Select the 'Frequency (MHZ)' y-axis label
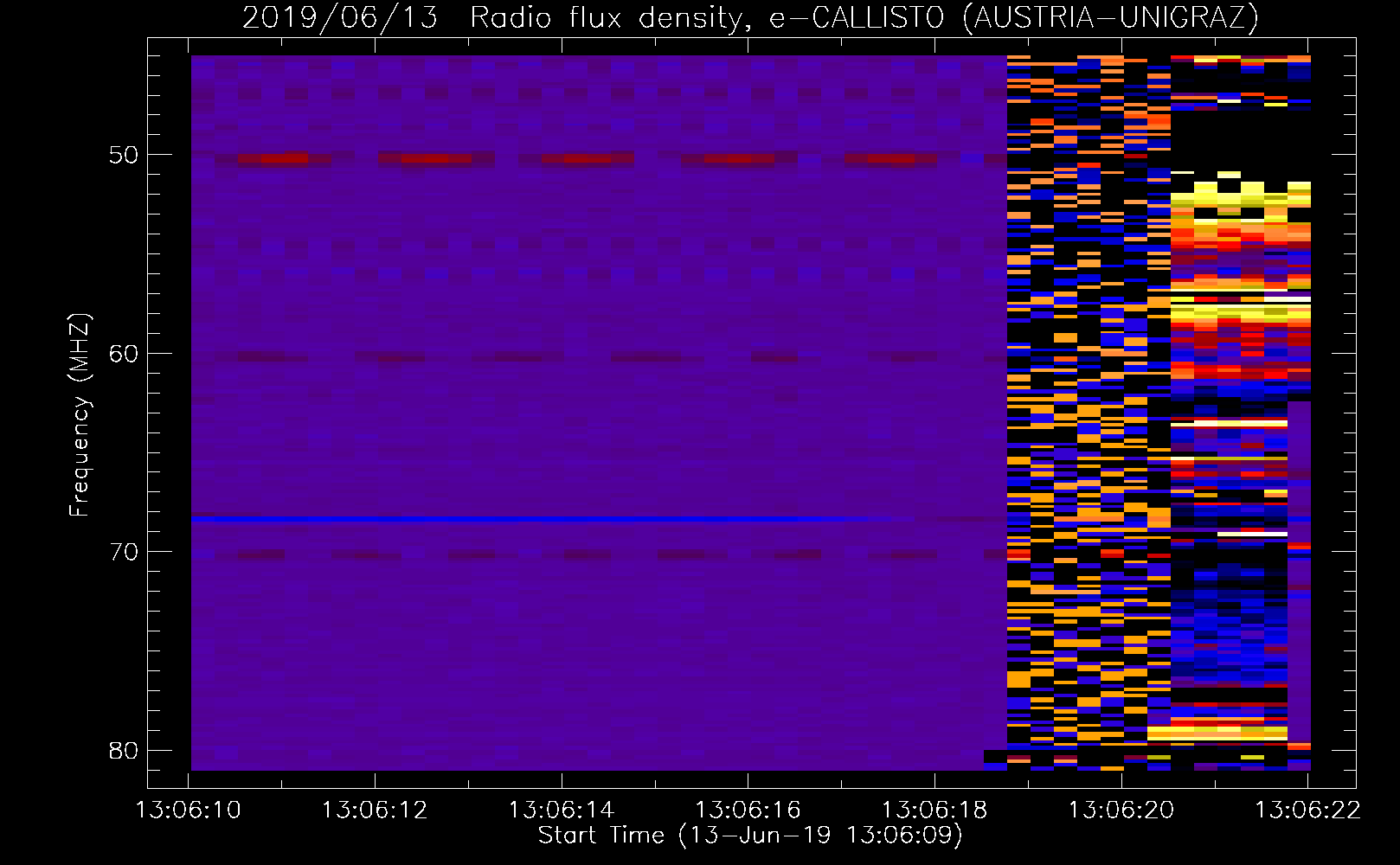The height and width of the screenshot is (865, 1400). (80, 415)
